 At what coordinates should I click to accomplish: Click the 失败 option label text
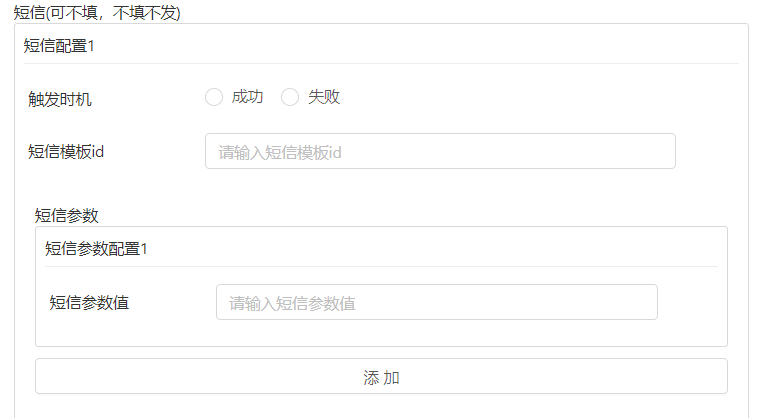coord(324,97)
